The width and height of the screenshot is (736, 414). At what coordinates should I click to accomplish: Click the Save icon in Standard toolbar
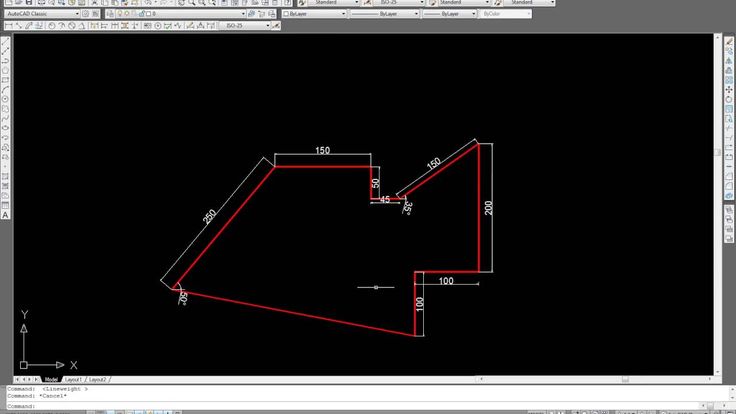pos(29,3)
